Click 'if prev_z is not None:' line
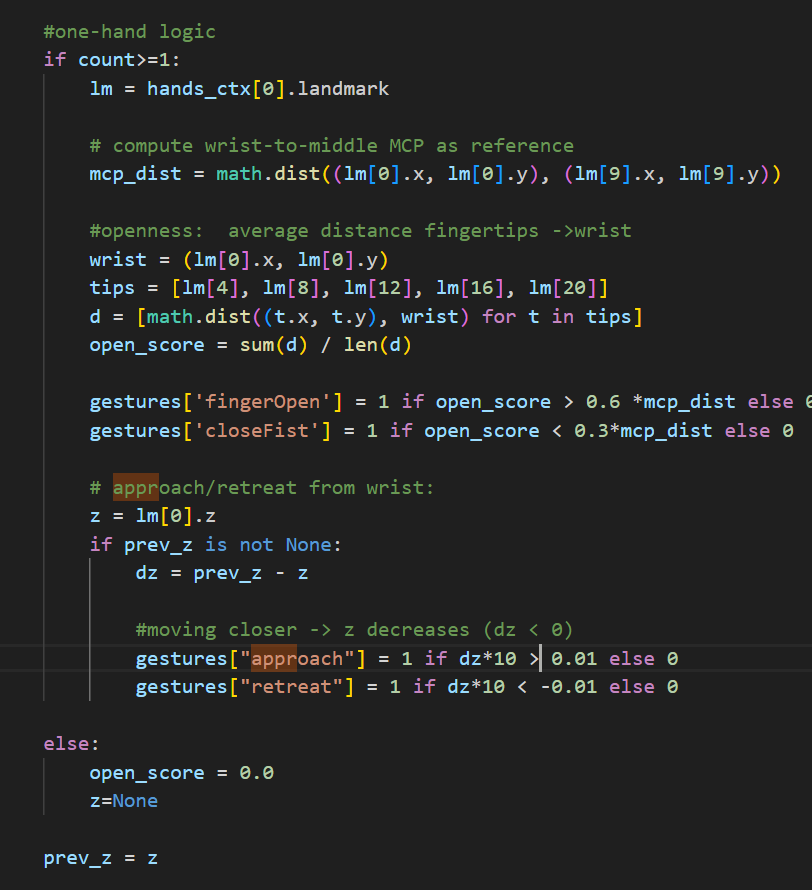Image resolution: width=812 pixels, height=890 pixels. [216, 545]
